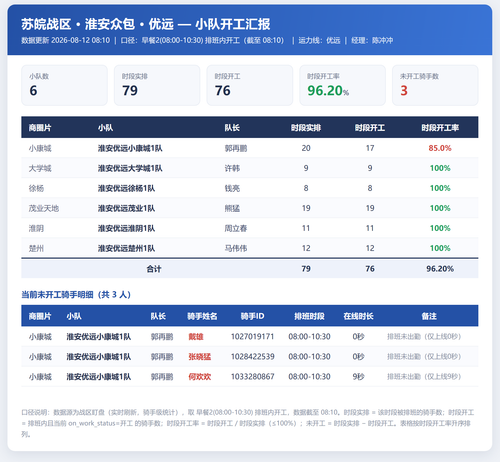Click the red 85.0% rate value
Screen dimensions: 500x462
[x=440, y=148]
